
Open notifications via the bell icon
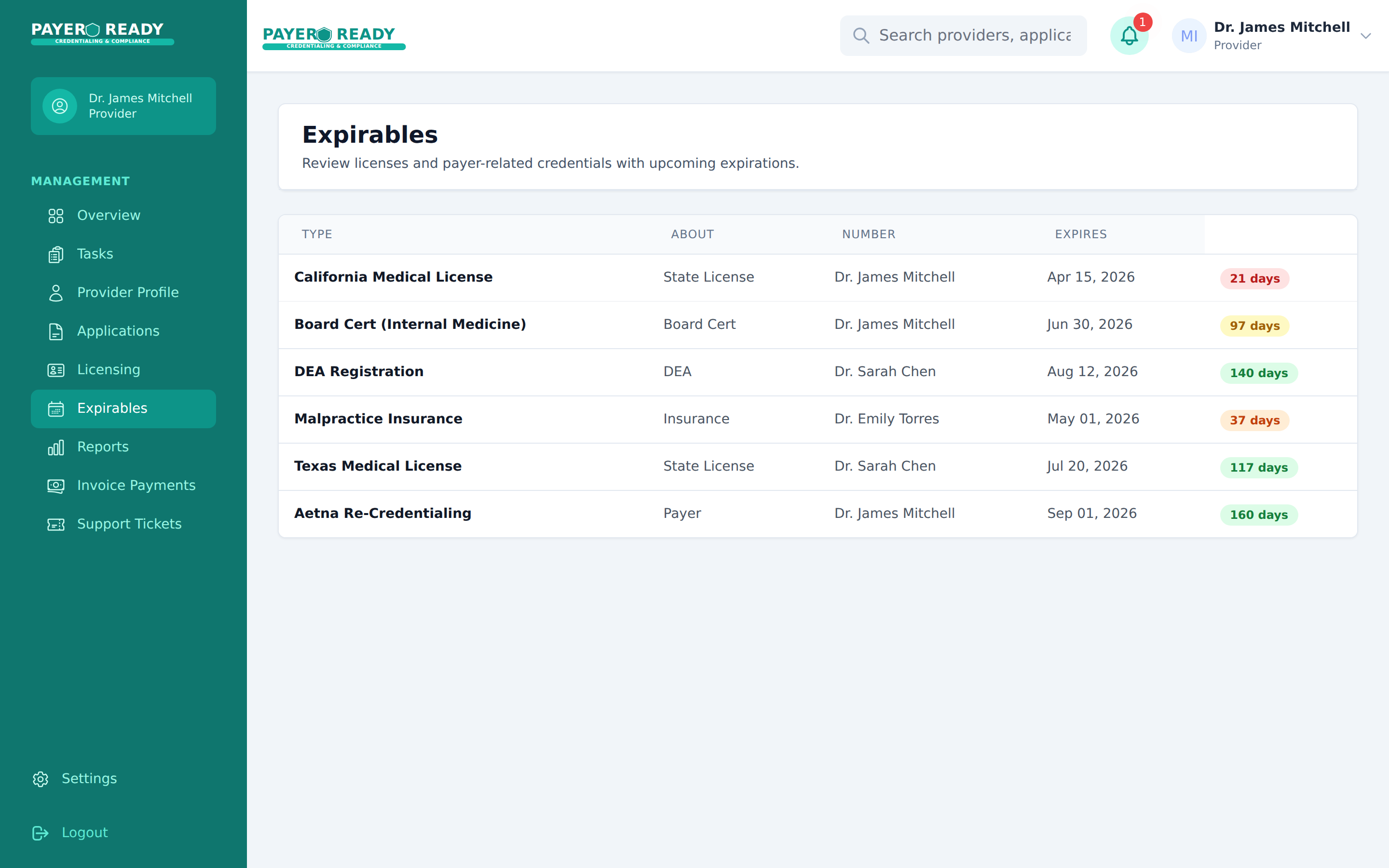pos(1129,36)
